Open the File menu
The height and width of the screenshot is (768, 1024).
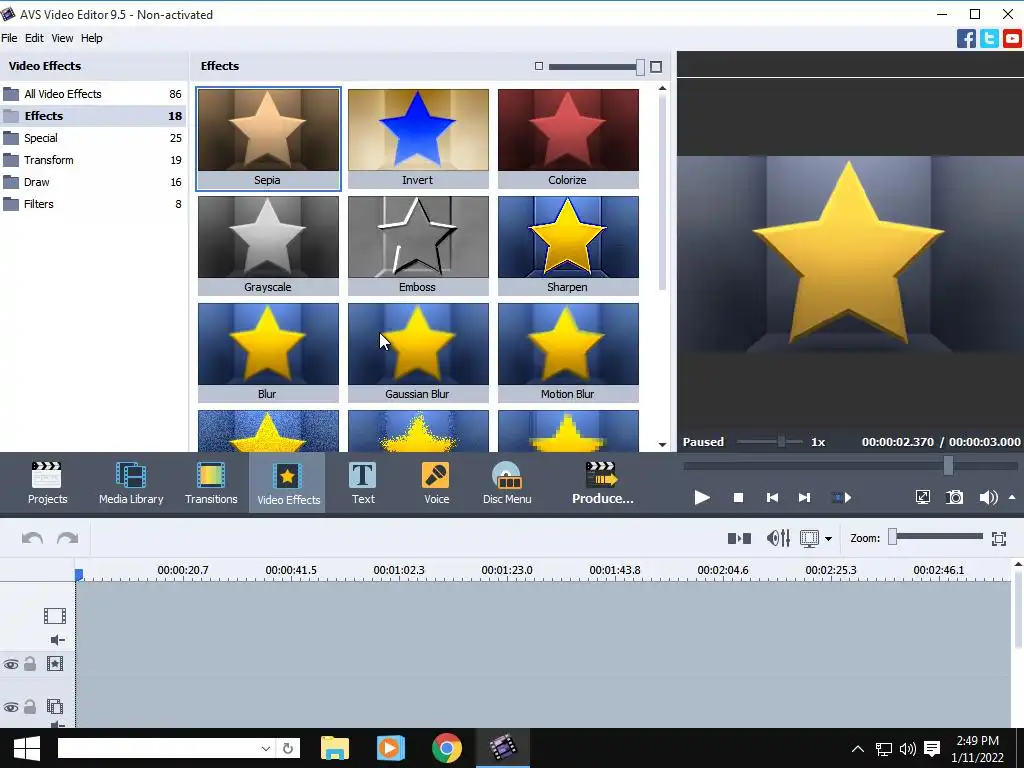click(x=9, y=38)
